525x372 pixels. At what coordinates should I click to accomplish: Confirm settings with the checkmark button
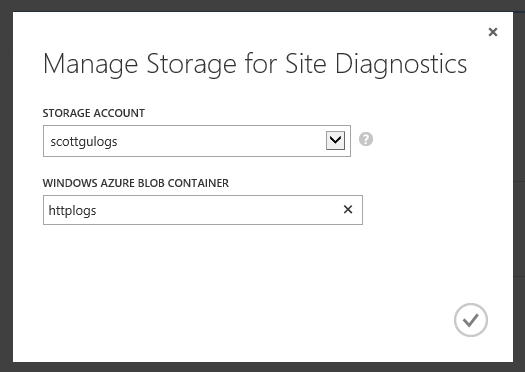tap(471, 320)
